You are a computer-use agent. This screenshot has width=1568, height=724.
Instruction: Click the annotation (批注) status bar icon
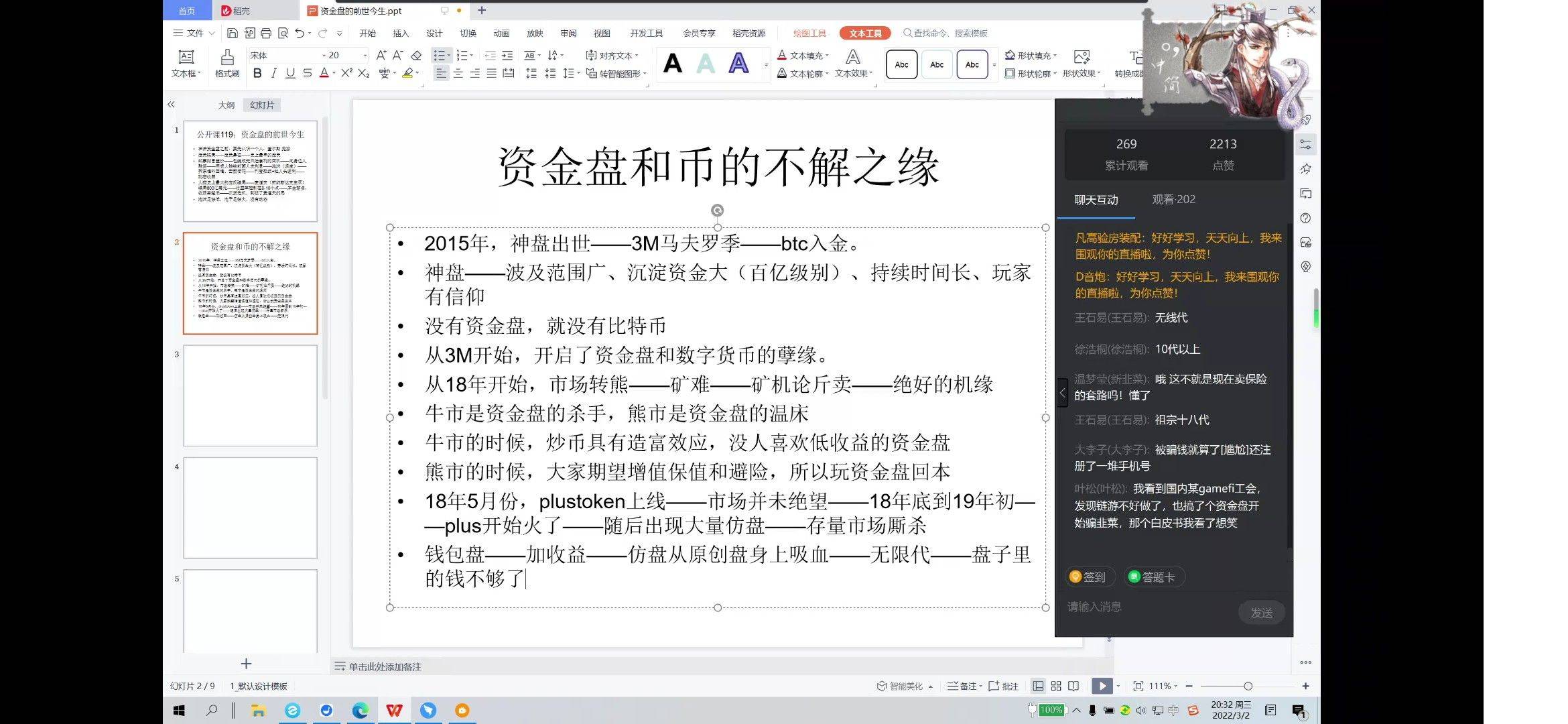[1004, 686]
